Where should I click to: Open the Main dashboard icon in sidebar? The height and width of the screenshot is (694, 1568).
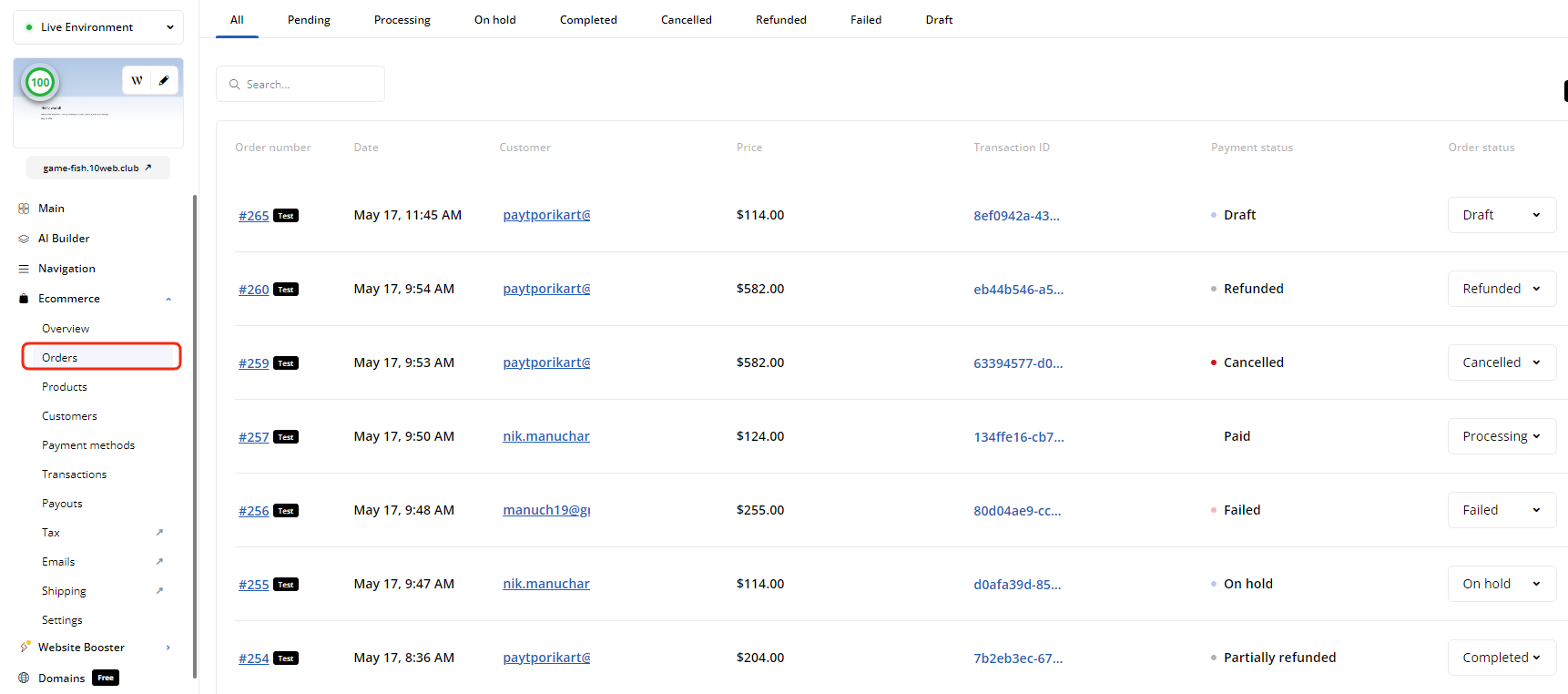coord(24,209)
